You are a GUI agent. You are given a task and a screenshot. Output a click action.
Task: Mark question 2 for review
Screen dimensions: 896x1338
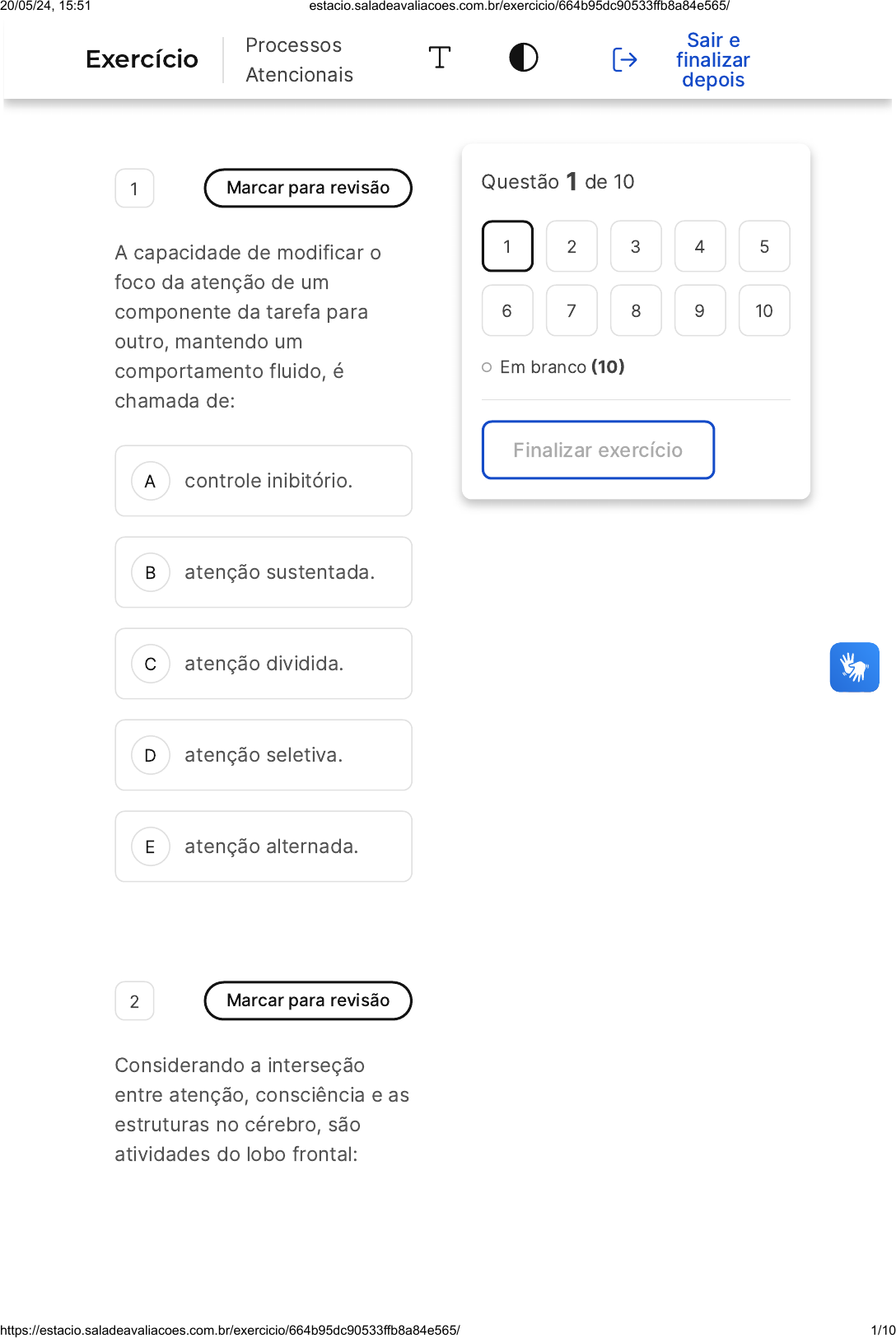[x=308, y=1000]
